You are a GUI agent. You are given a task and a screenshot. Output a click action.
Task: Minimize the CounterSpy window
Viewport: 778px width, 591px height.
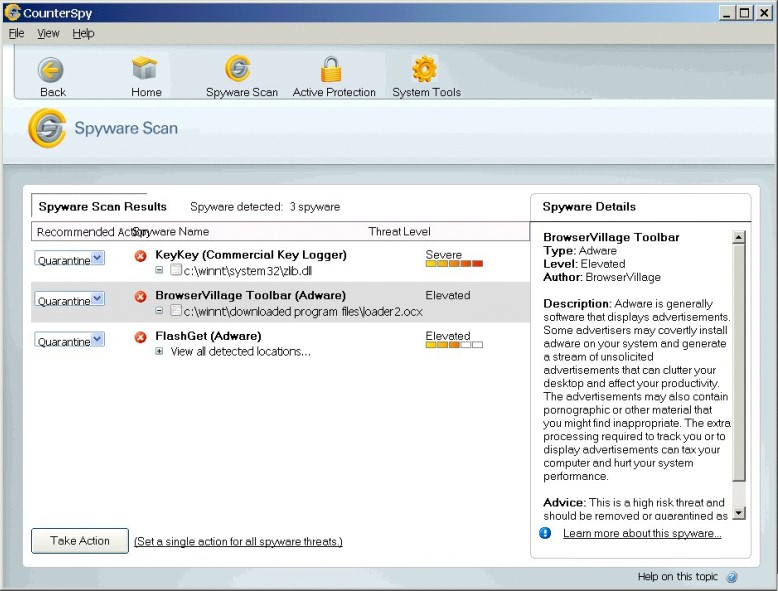pyautogui.click(x=727, y=13)
